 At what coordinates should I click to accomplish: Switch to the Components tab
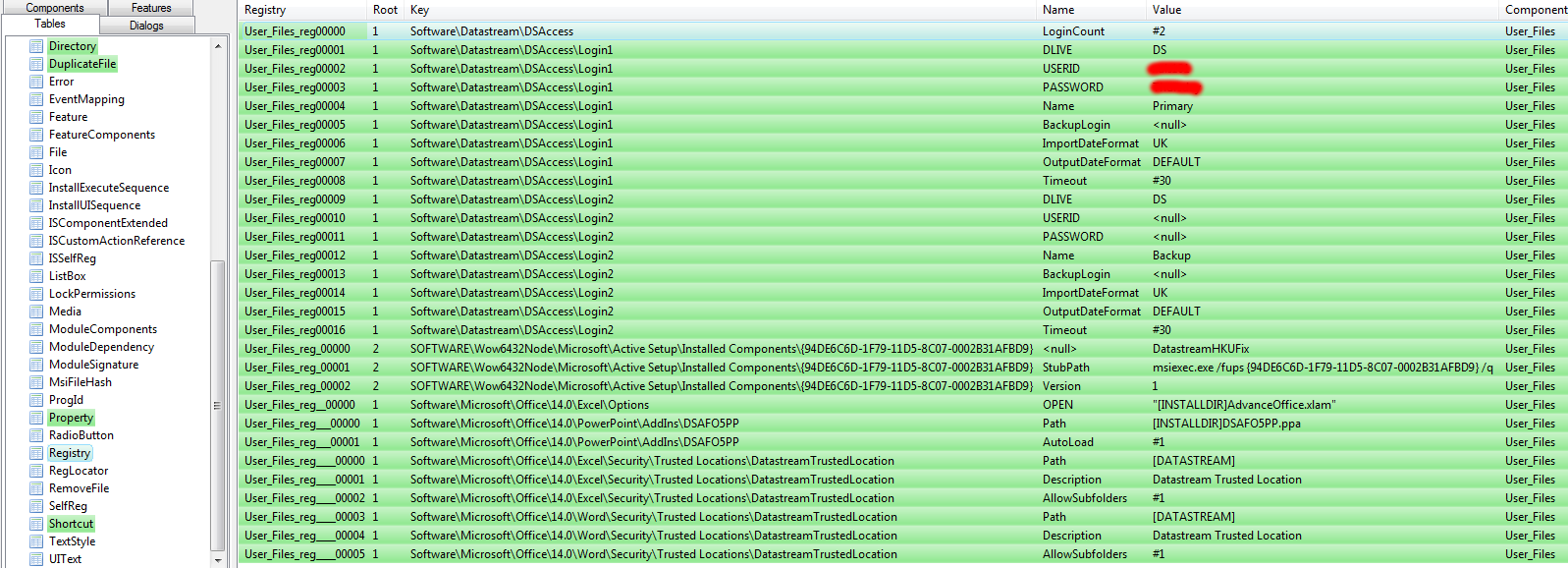(x=54, y=8)
